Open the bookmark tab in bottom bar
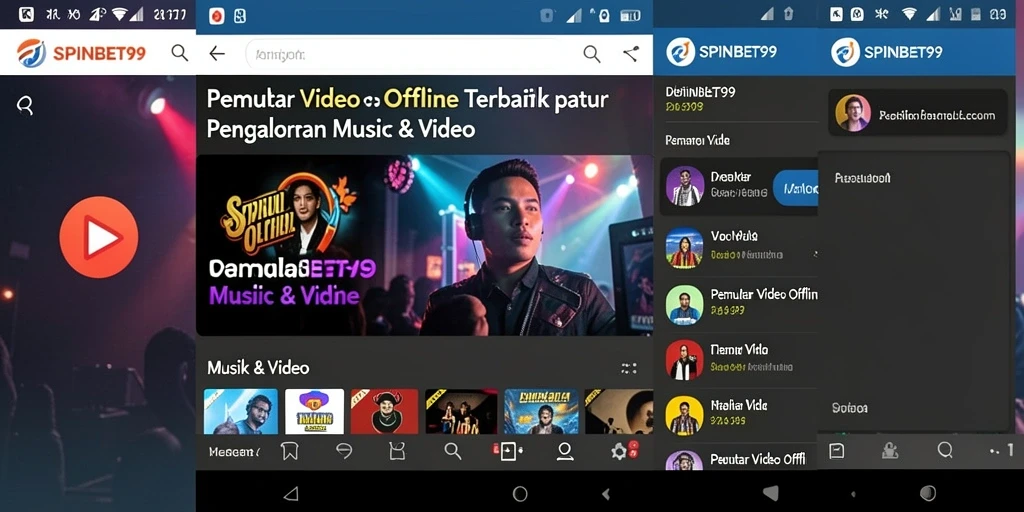This screenshot has width=1024, height=512. [289, 451]
